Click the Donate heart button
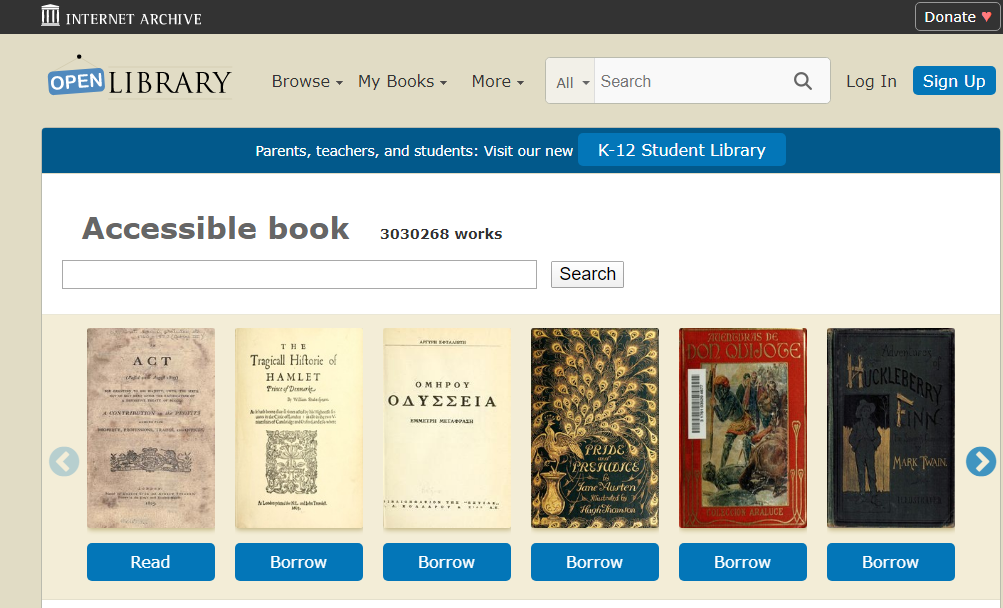Screen dimensions: 1003x608 point(957,17)
